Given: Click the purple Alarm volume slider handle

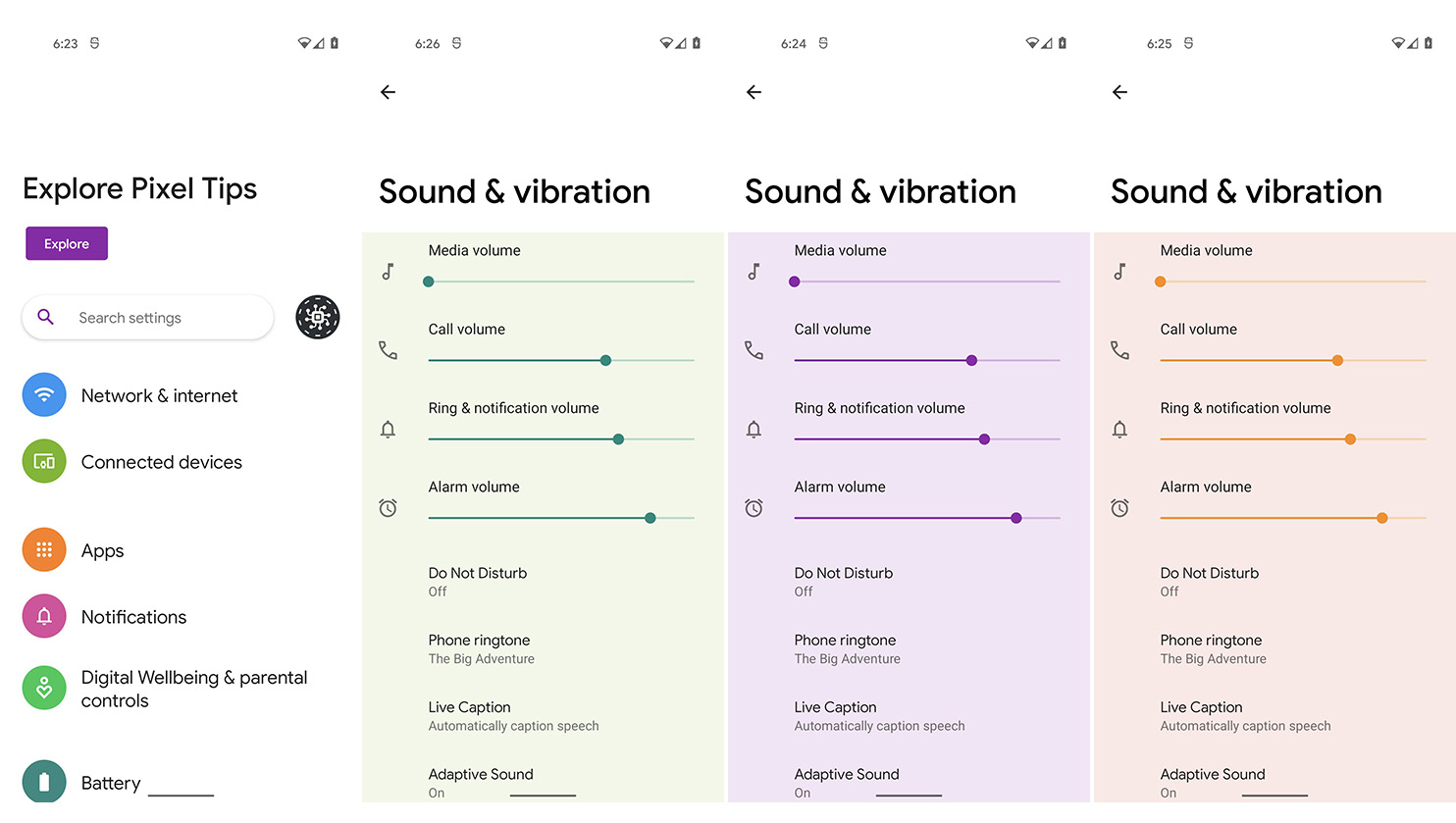Looking at the screenshot, I should (x=1015, y=518).
